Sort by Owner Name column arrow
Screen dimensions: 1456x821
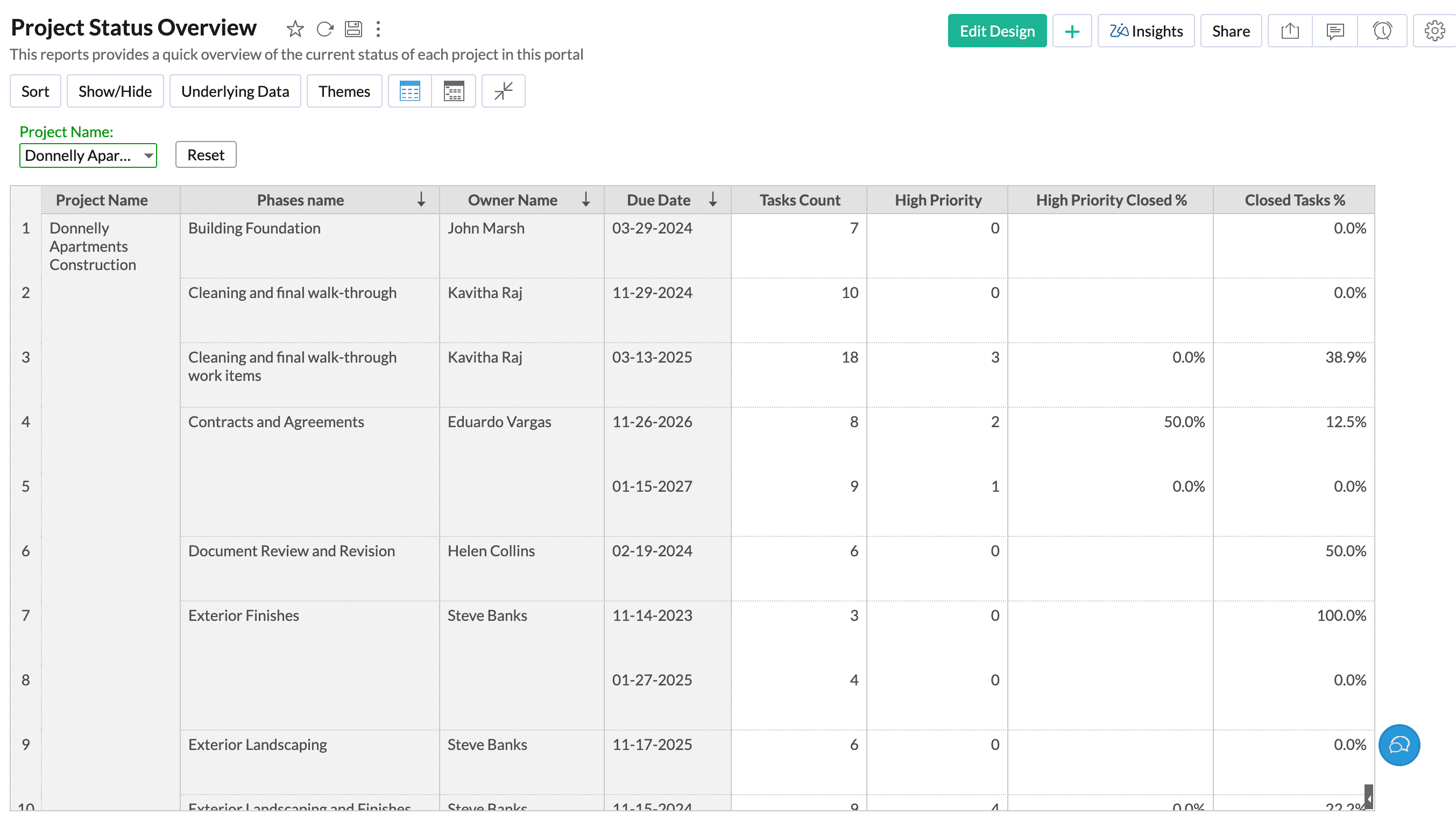point(585,200)
